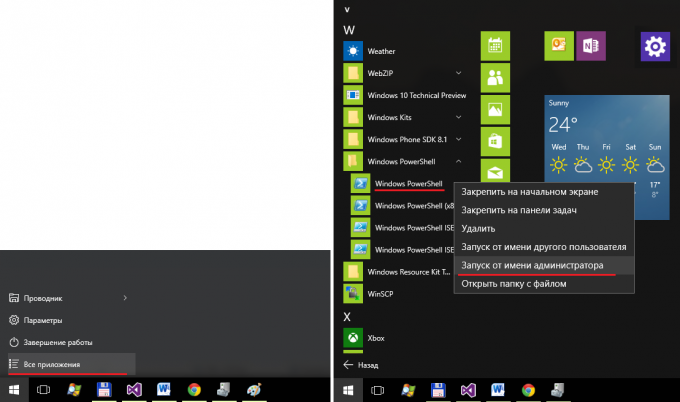The image size is (680, 402).
Task: Choose Закрепить на начальном экране
Action: point(544,192)
